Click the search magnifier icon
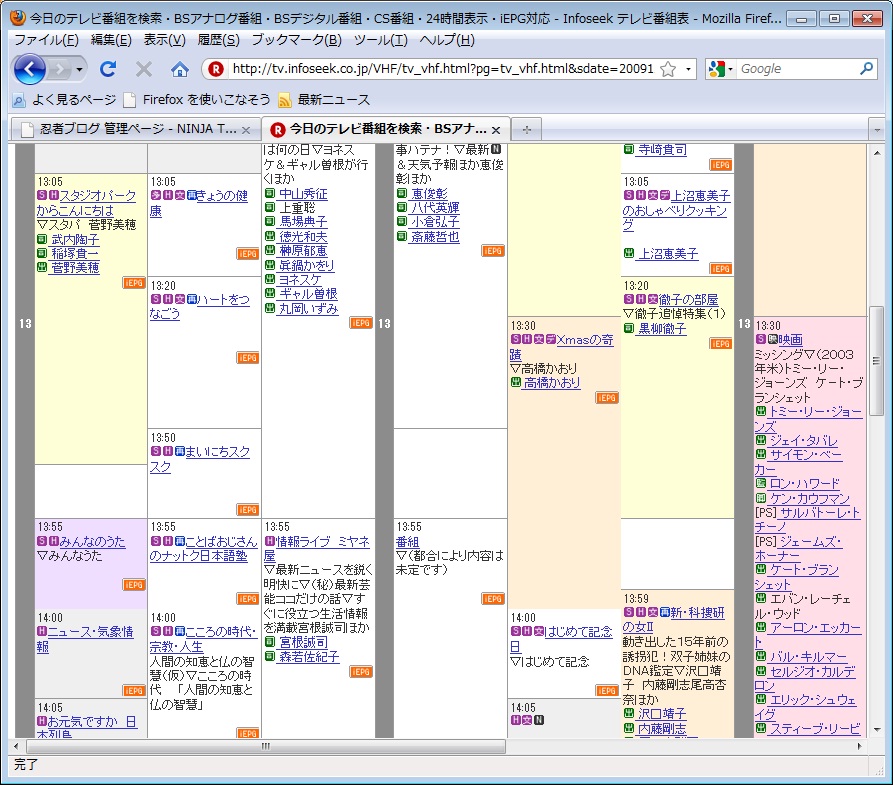 pos(866,68)
